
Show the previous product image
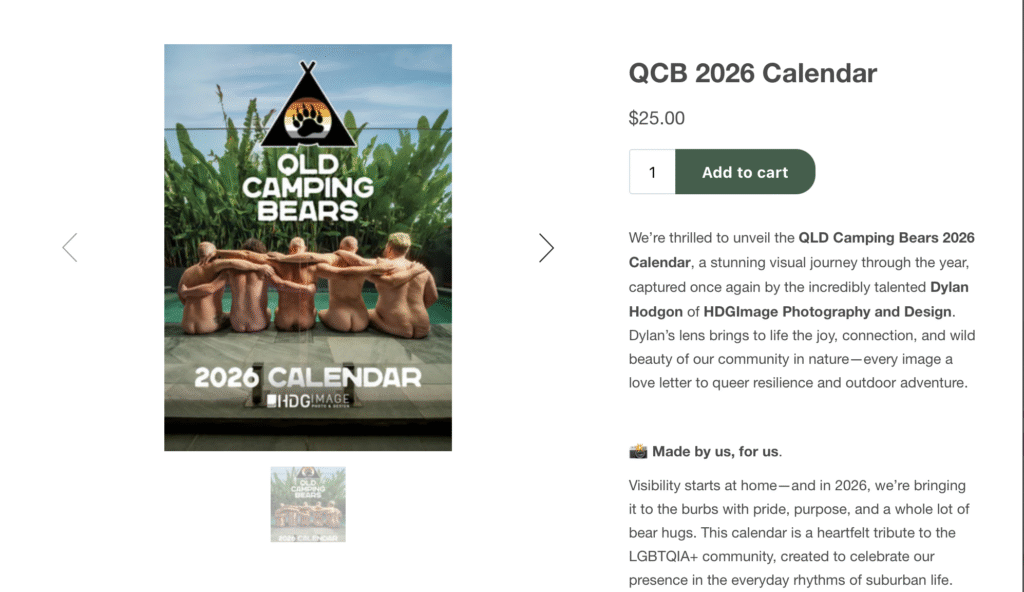69,248
